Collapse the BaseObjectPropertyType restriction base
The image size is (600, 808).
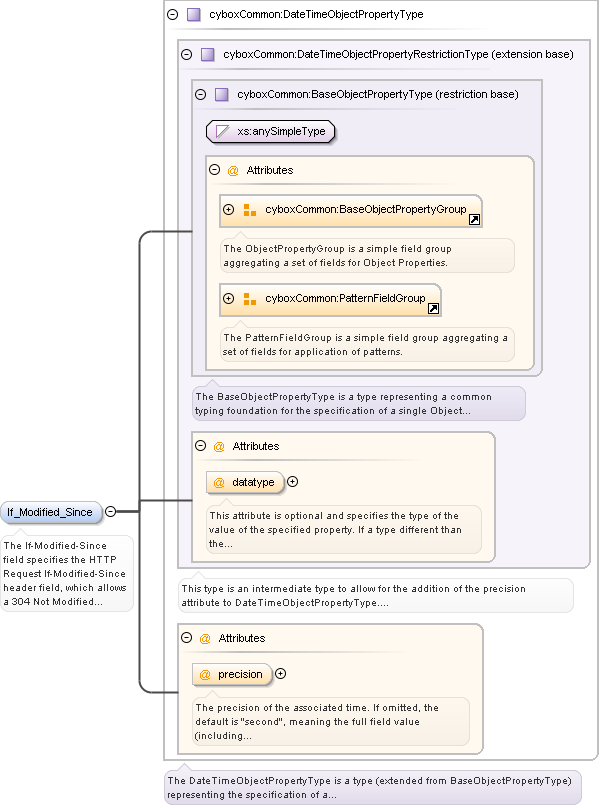pyautogui.click(x=201, y=95)
